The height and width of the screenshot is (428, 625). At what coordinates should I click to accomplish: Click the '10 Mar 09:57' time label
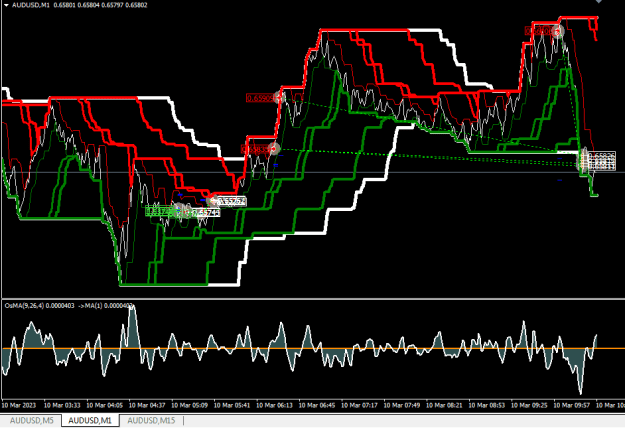pyautogui.click(x=572, y=405)
